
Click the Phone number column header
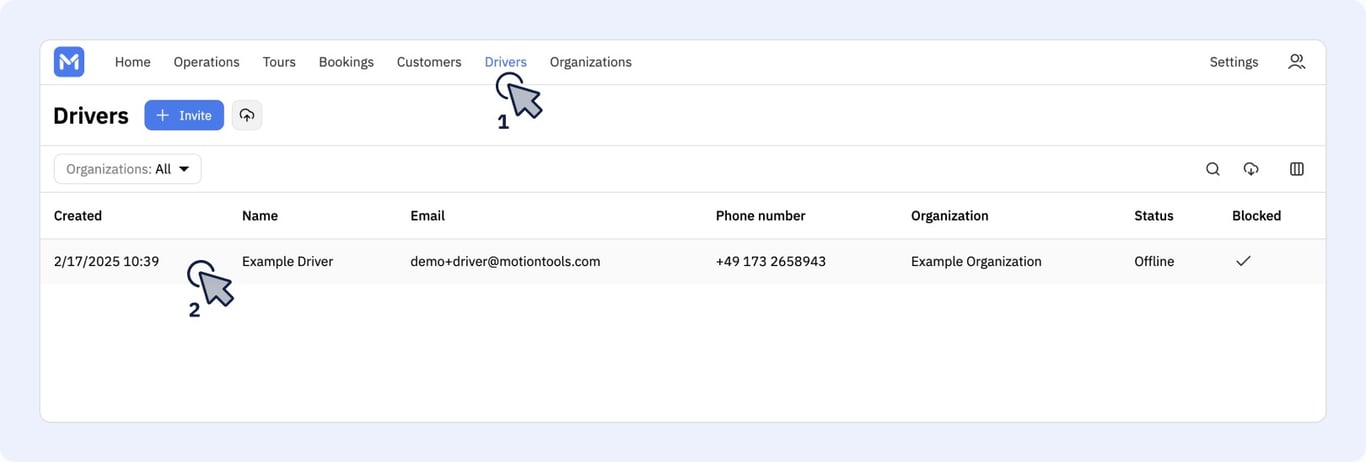[760, 216]
